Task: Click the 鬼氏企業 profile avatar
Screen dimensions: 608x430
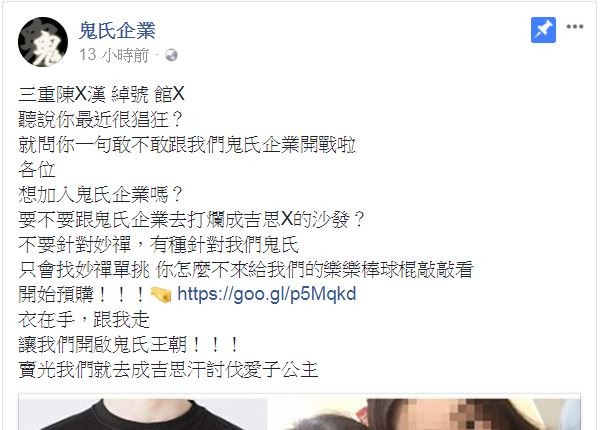Action: pyautogui.click(x=43, y=42)
